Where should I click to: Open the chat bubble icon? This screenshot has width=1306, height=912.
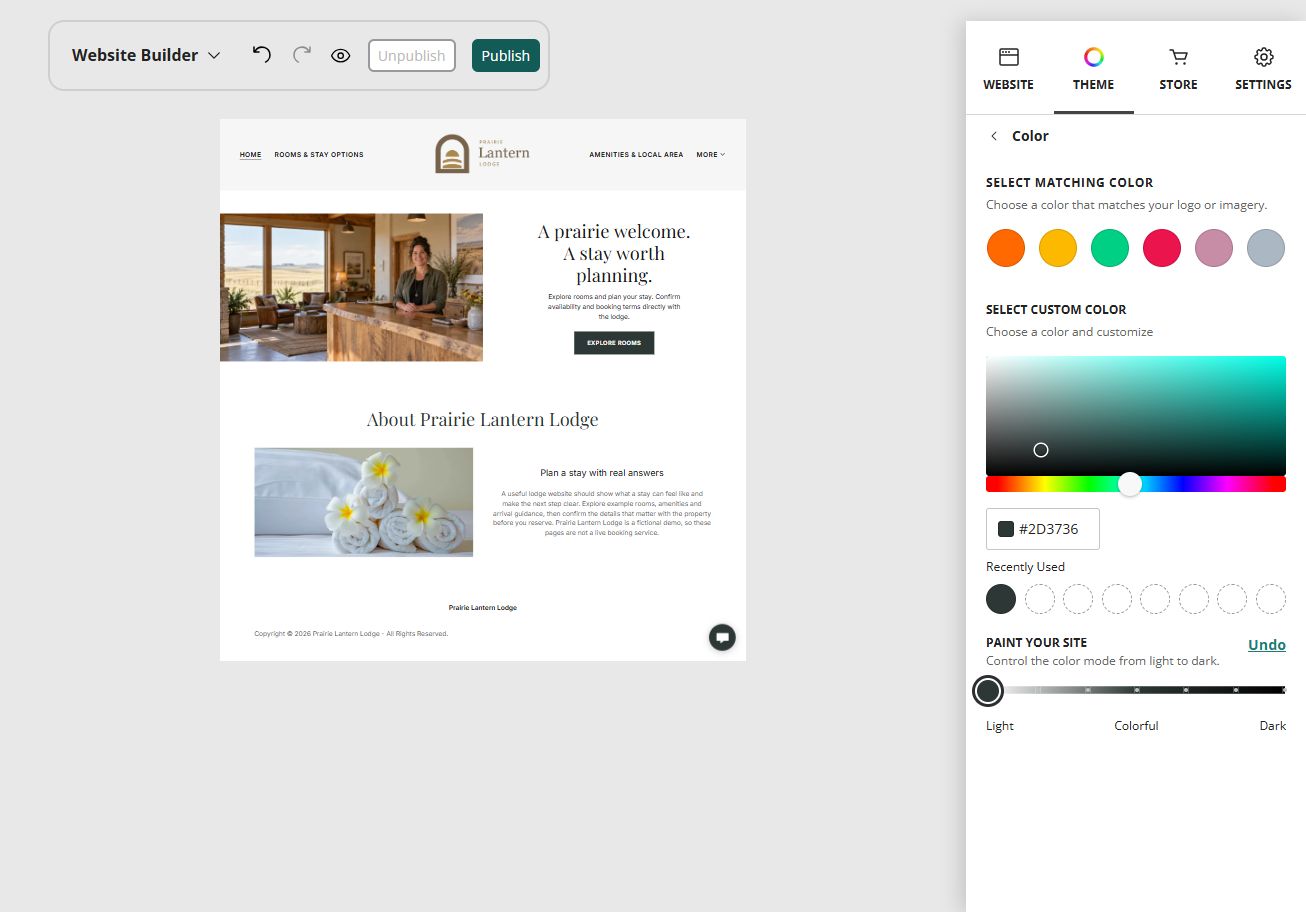tap(722, 637)
